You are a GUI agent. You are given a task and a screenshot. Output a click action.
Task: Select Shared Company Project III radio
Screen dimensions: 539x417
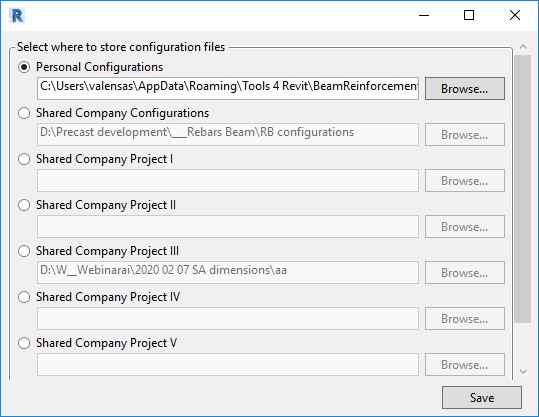(24, 251)
